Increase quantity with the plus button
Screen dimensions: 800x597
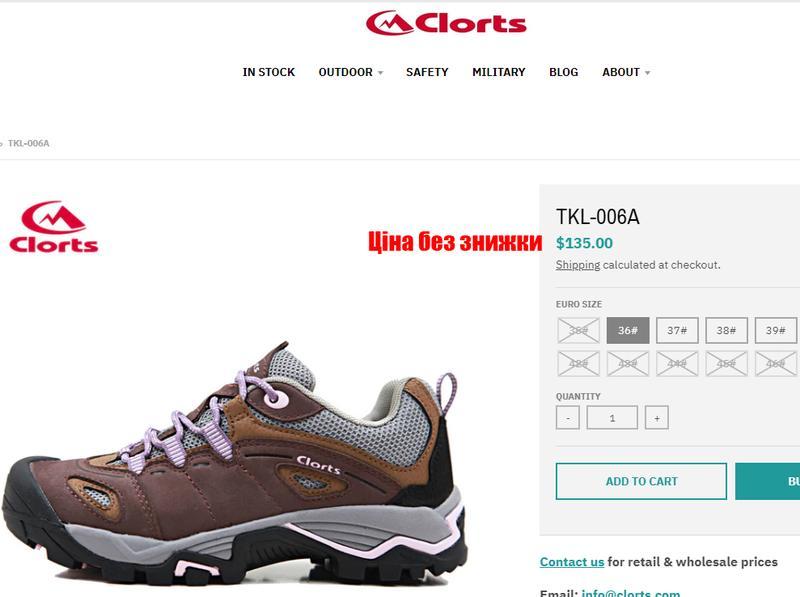[657, 417]
